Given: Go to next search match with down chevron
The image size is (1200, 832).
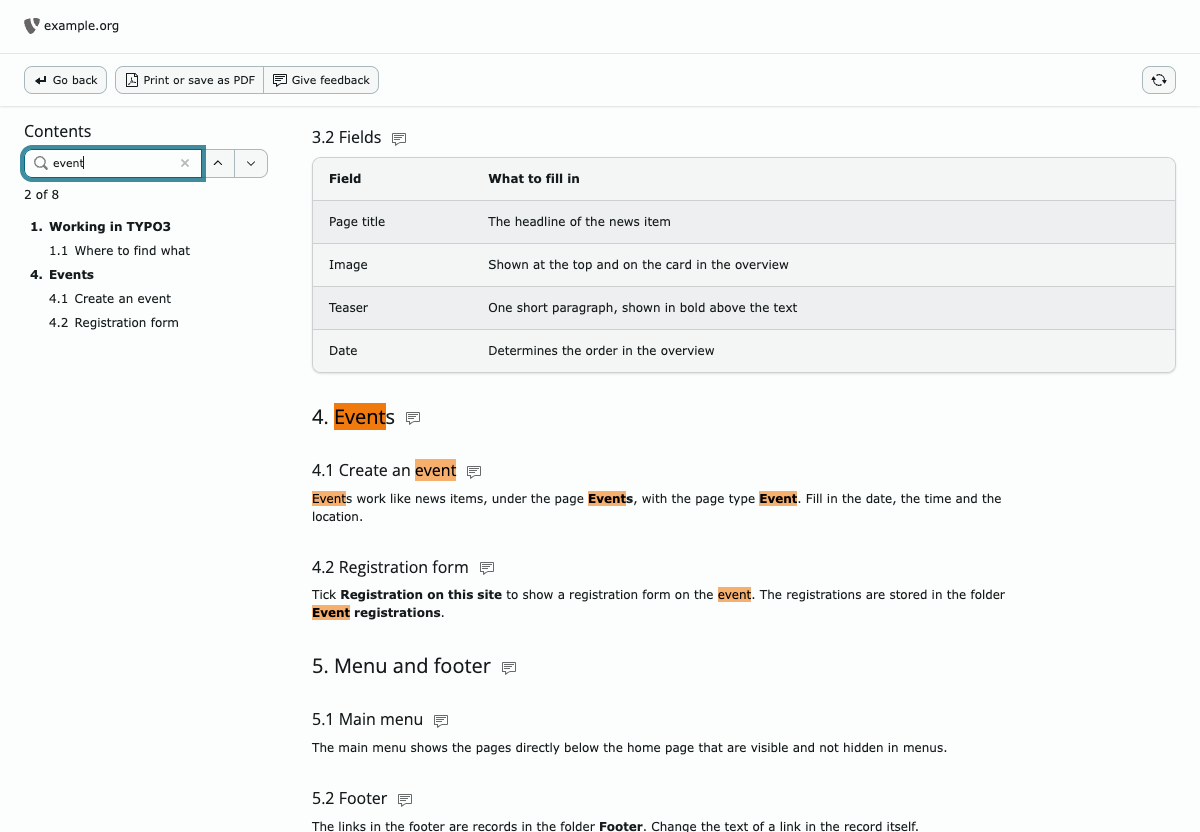Looking at the screenshot, I should pos(251,163).
